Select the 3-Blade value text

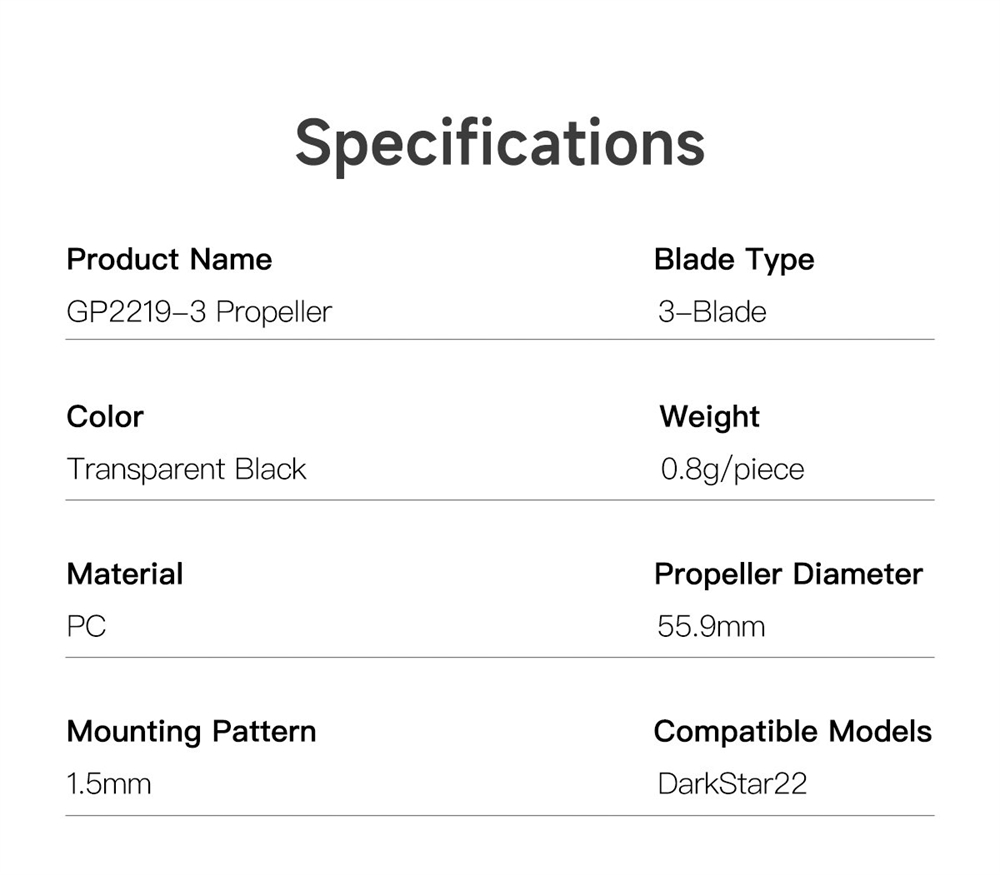point(712,312)
